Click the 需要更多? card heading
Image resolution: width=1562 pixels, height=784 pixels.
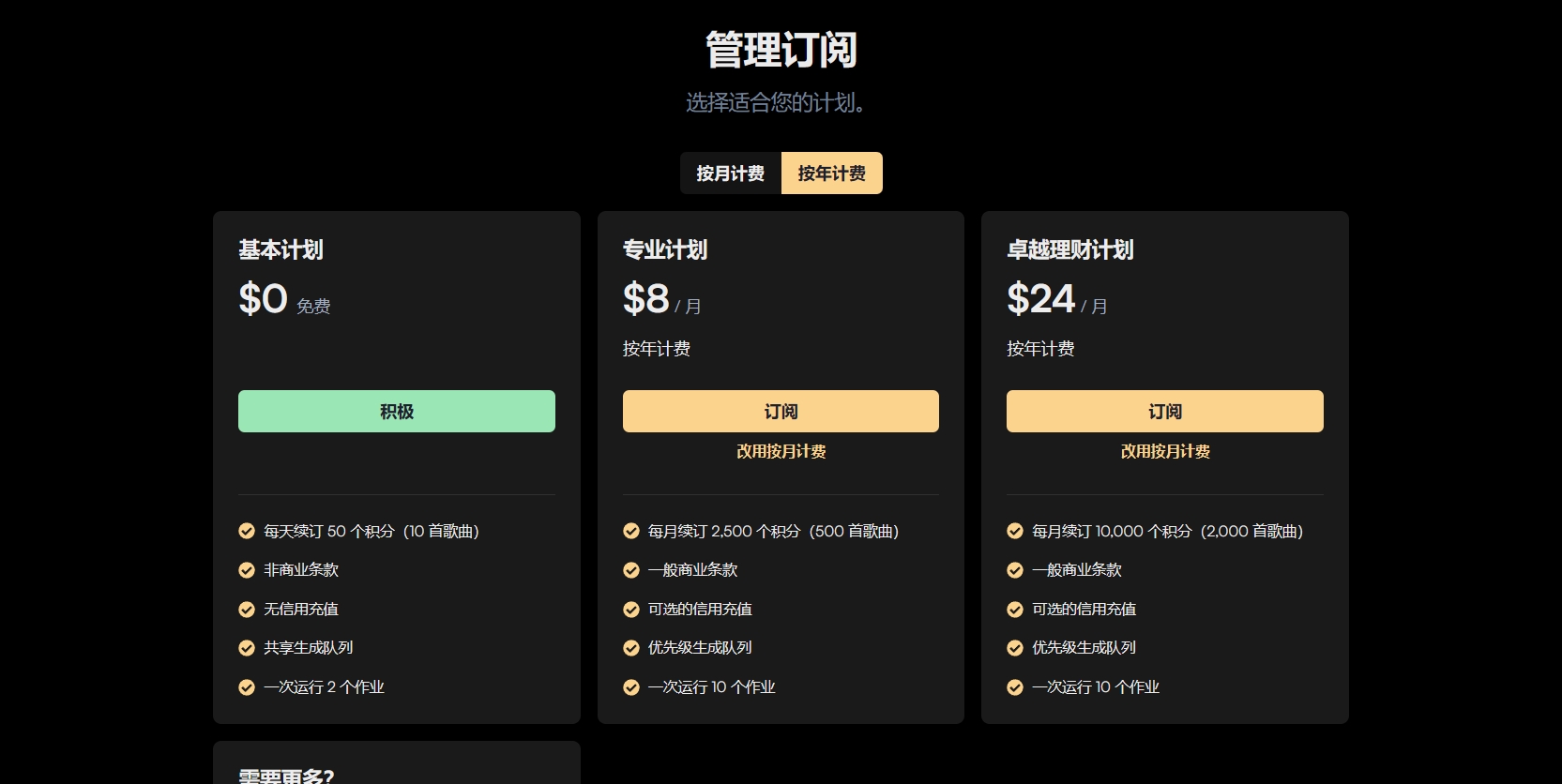tap(286, 776)
